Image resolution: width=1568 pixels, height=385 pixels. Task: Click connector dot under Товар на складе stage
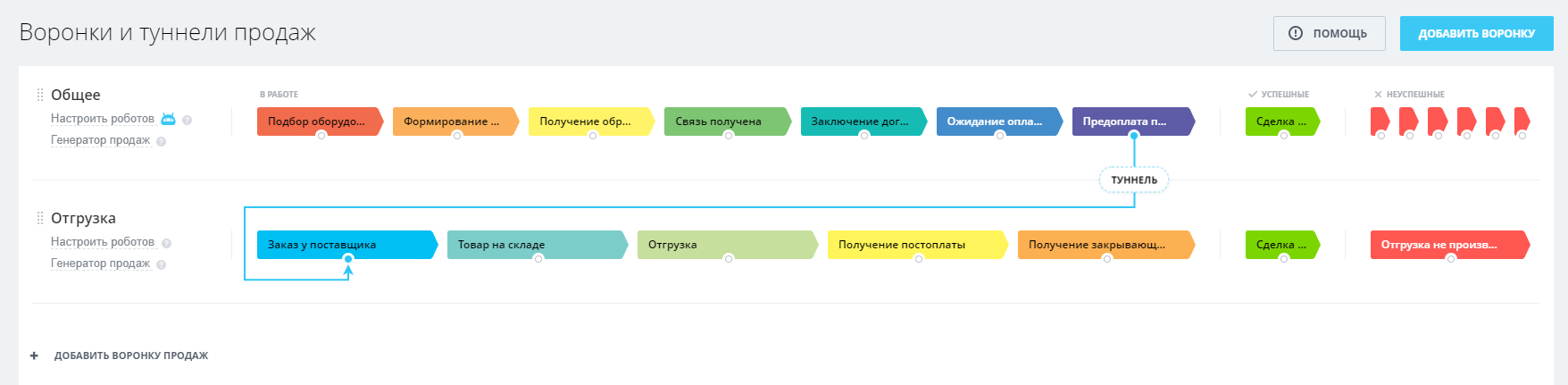tap(538, 259)
